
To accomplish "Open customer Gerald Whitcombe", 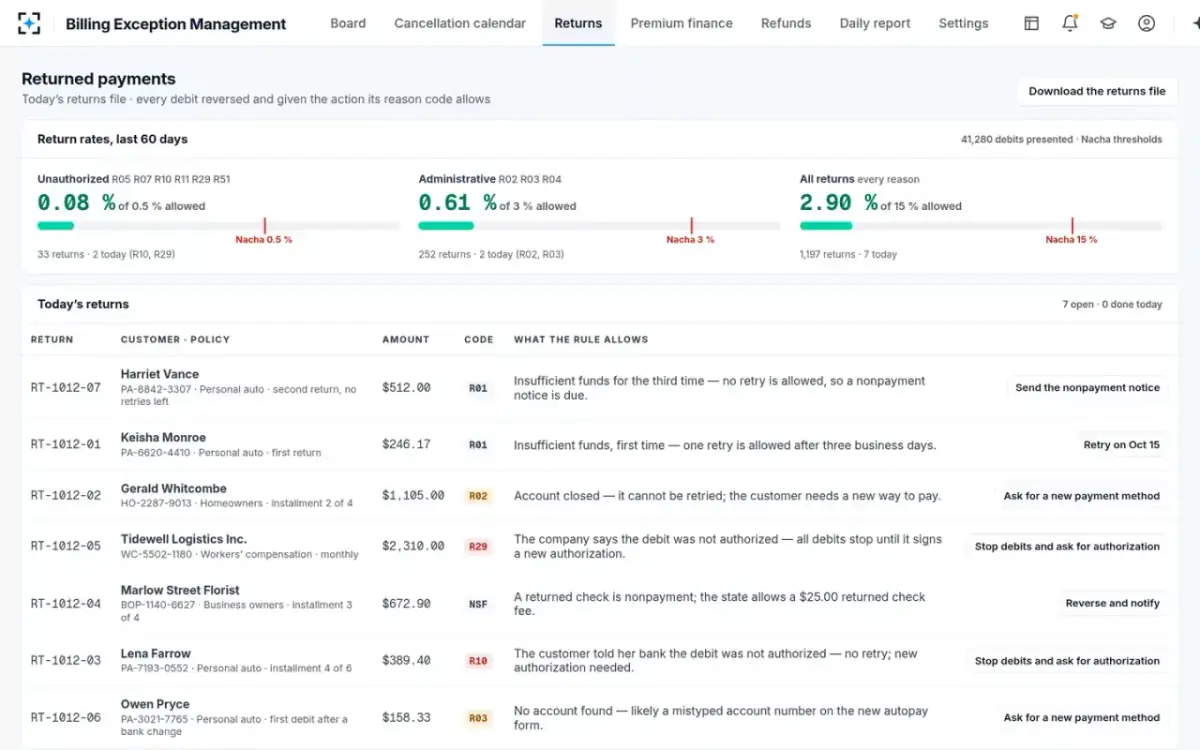I will (x=174, y=489).
